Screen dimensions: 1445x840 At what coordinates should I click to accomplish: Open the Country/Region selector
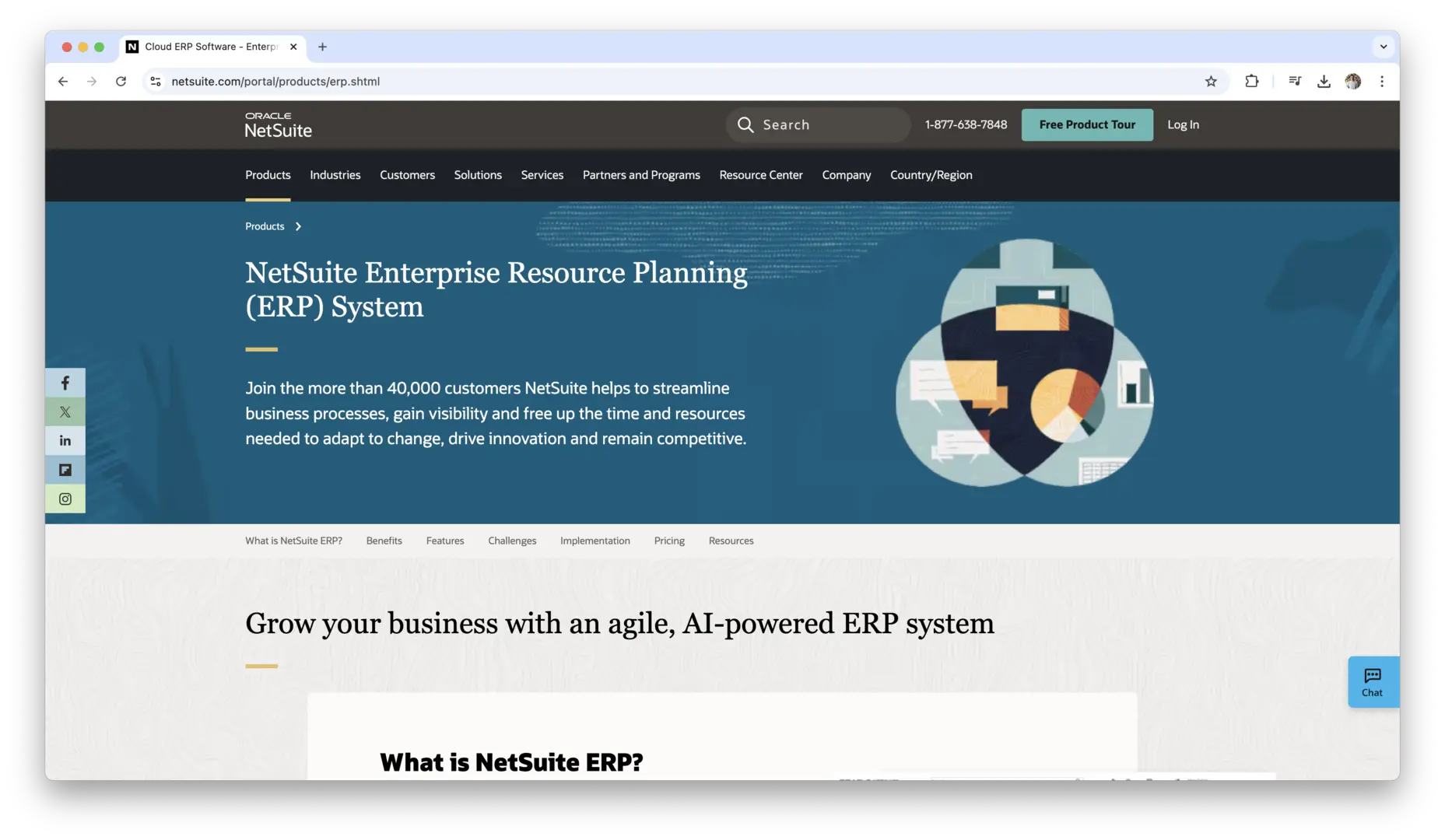click(931, 175)
